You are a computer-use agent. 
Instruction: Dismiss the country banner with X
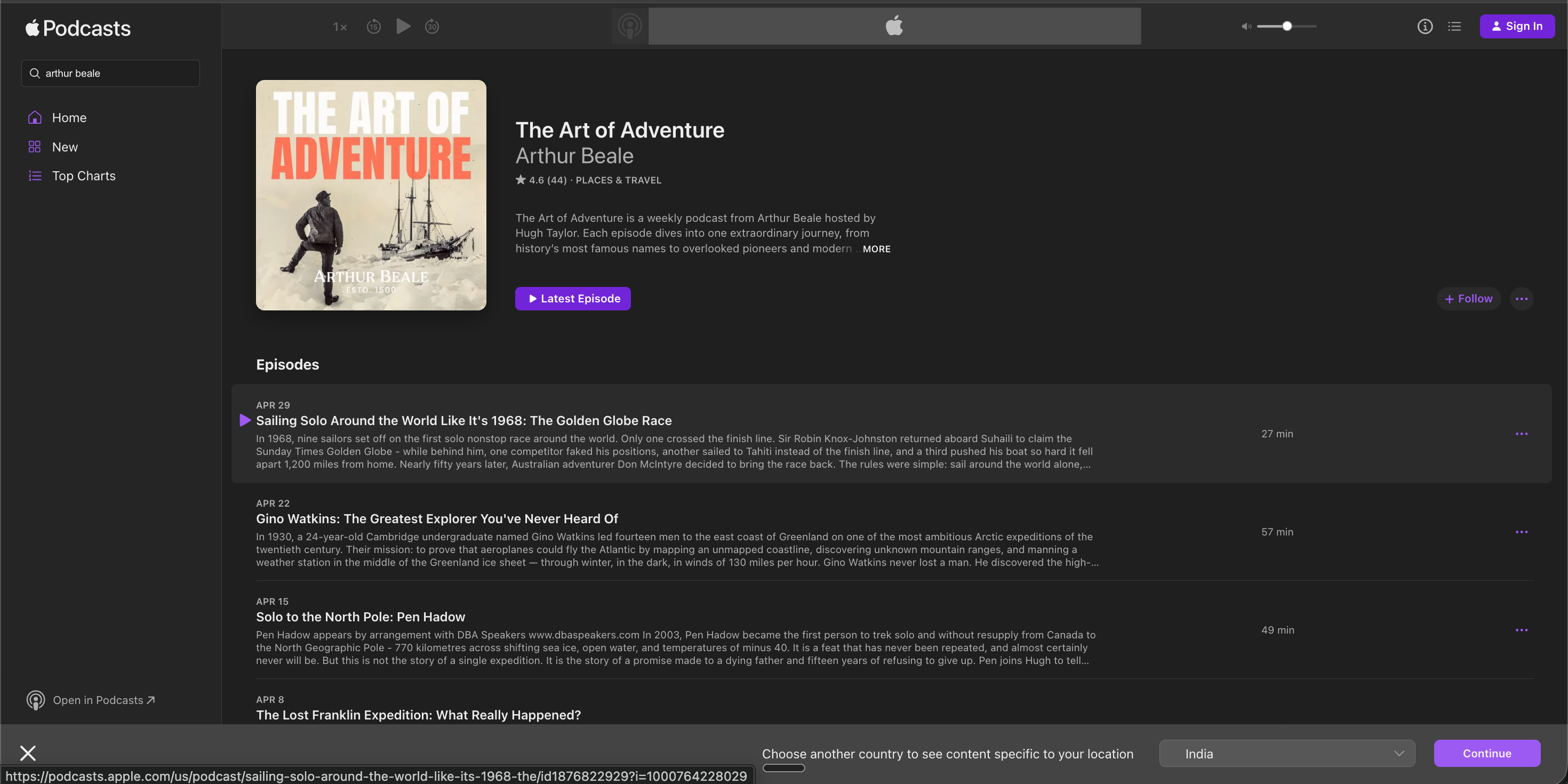[27, 753]
